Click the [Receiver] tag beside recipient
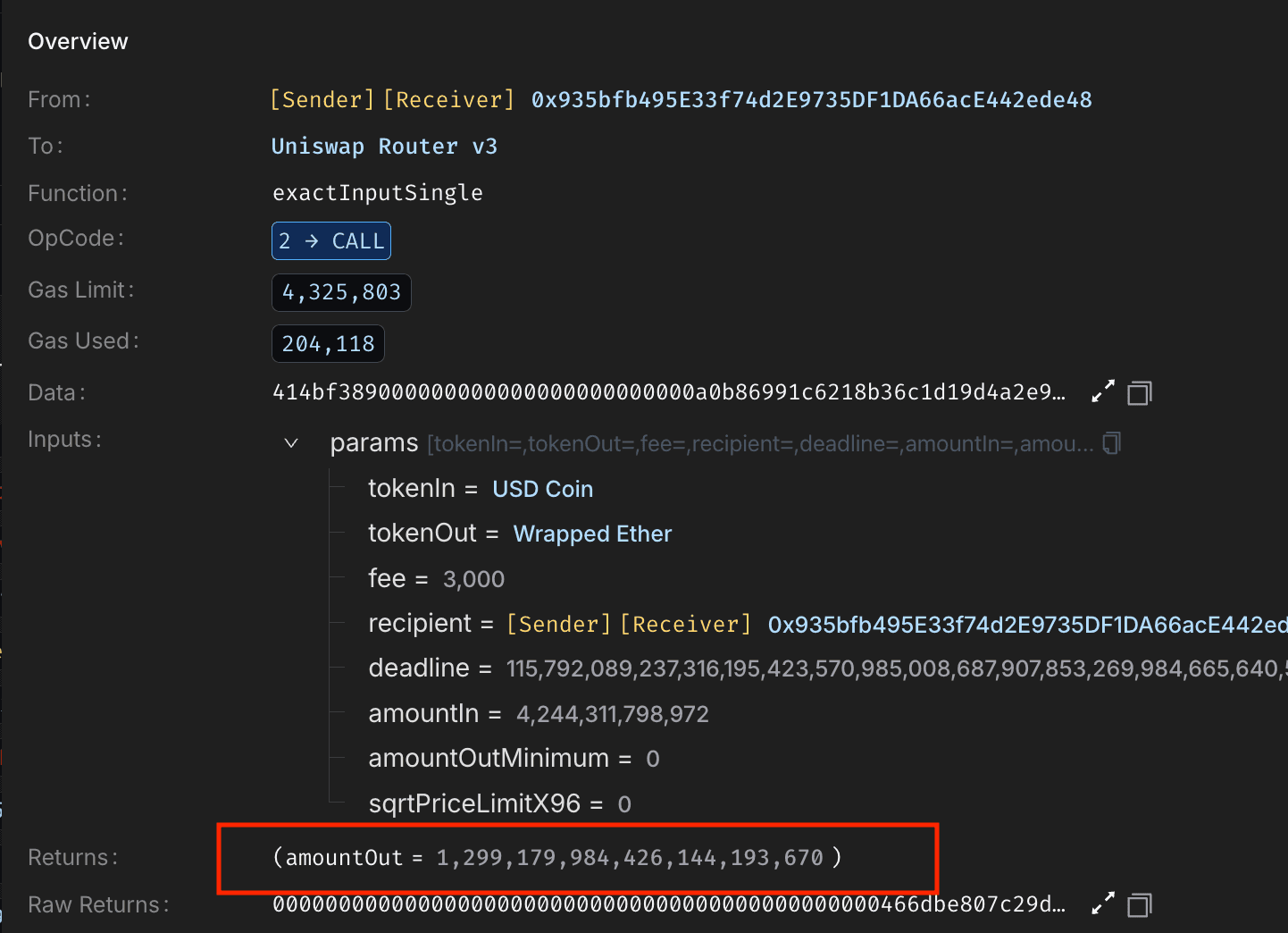 (x=685, y=624)
